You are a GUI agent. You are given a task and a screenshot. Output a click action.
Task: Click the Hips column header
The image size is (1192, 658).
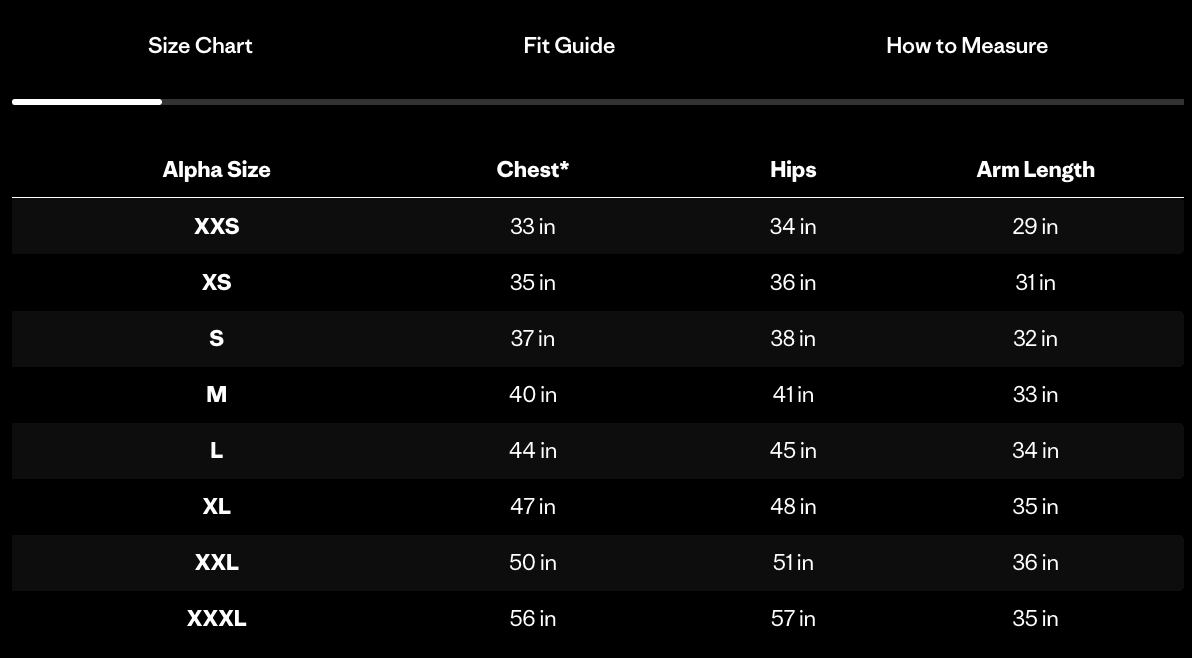[x=793, y=169]
